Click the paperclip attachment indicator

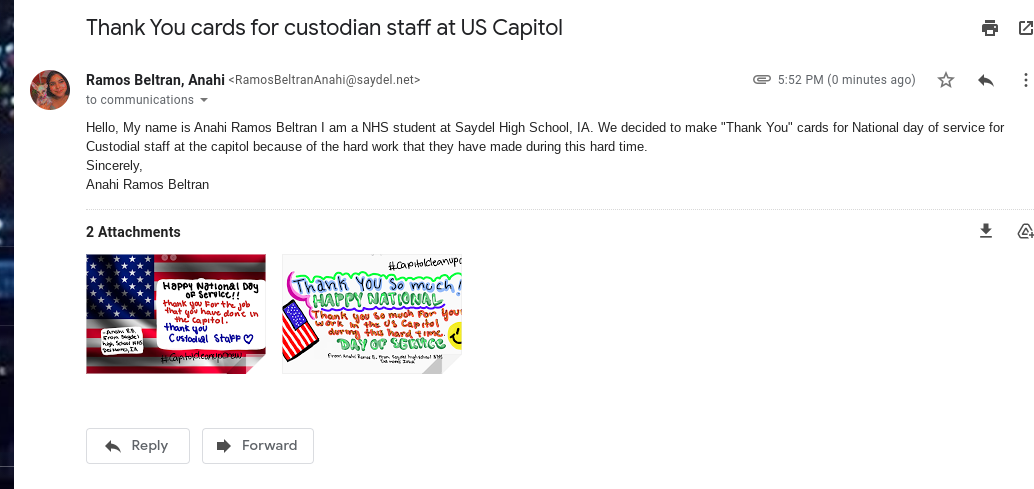point(761,80)
